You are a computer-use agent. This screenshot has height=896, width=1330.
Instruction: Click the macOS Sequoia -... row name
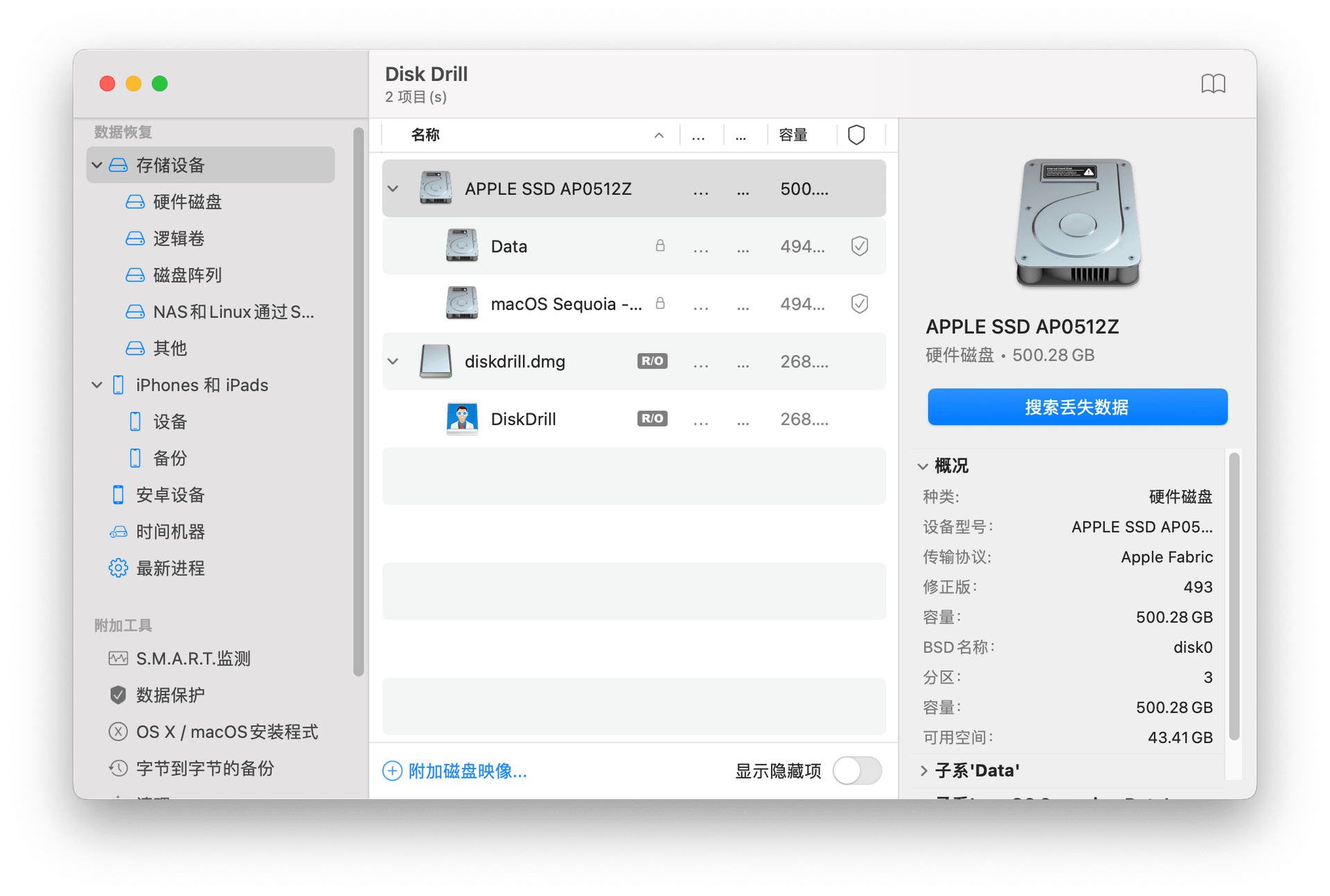[x=566, y=304]
